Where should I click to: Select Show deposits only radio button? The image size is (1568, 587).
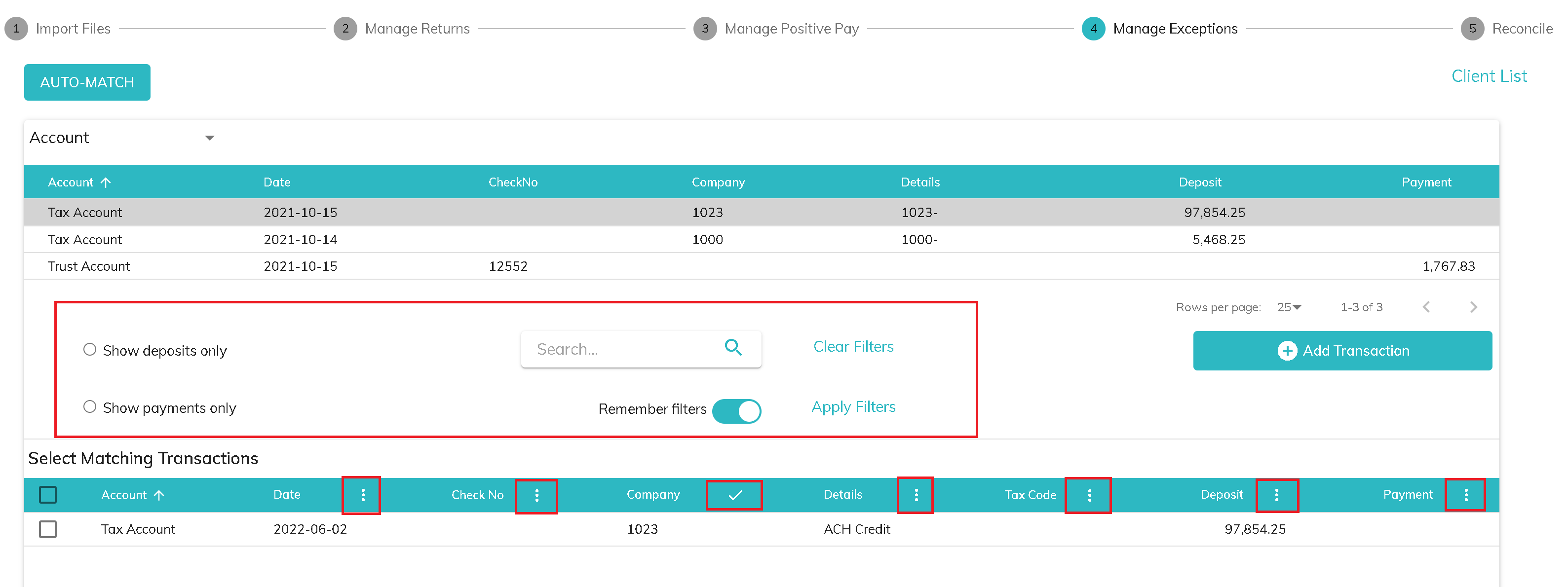(x=90, y=350)
